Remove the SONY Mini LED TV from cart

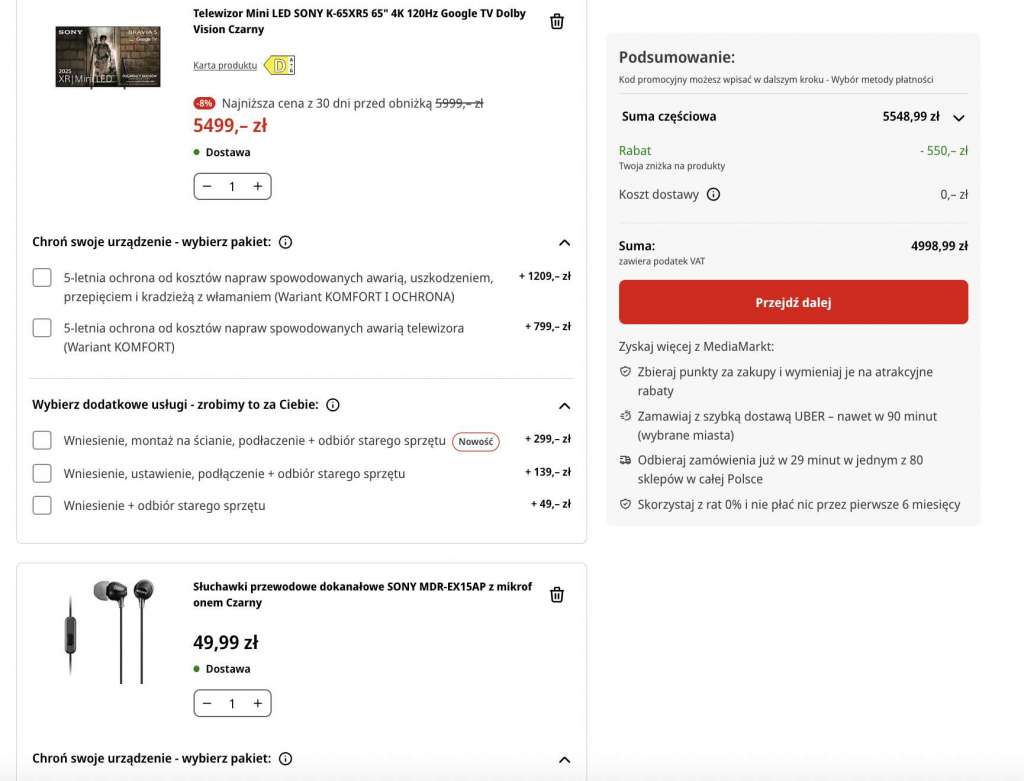click(x=557, y=20)
